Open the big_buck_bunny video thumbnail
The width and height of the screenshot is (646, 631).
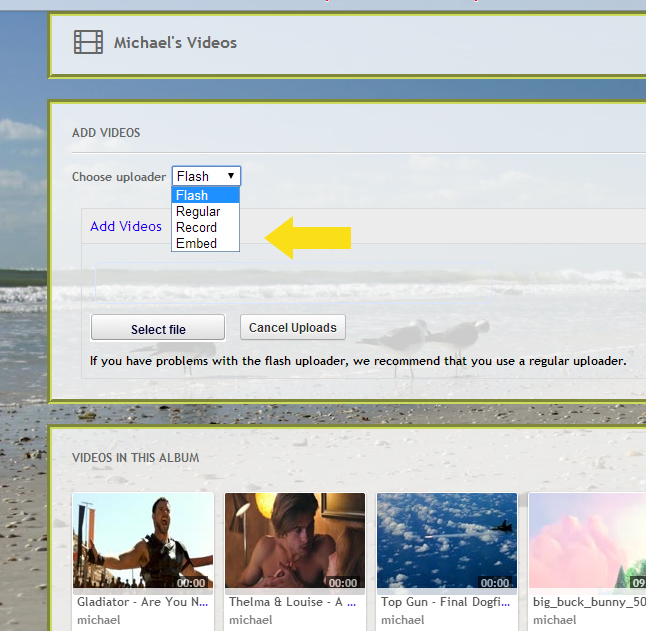point(587,541)
